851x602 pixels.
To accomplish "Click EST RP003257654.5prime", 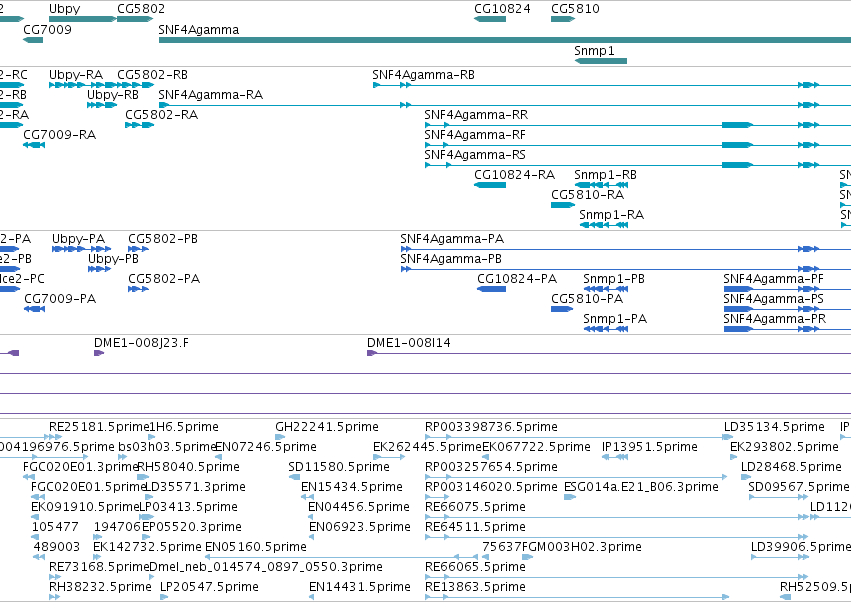I will point(575,477).
